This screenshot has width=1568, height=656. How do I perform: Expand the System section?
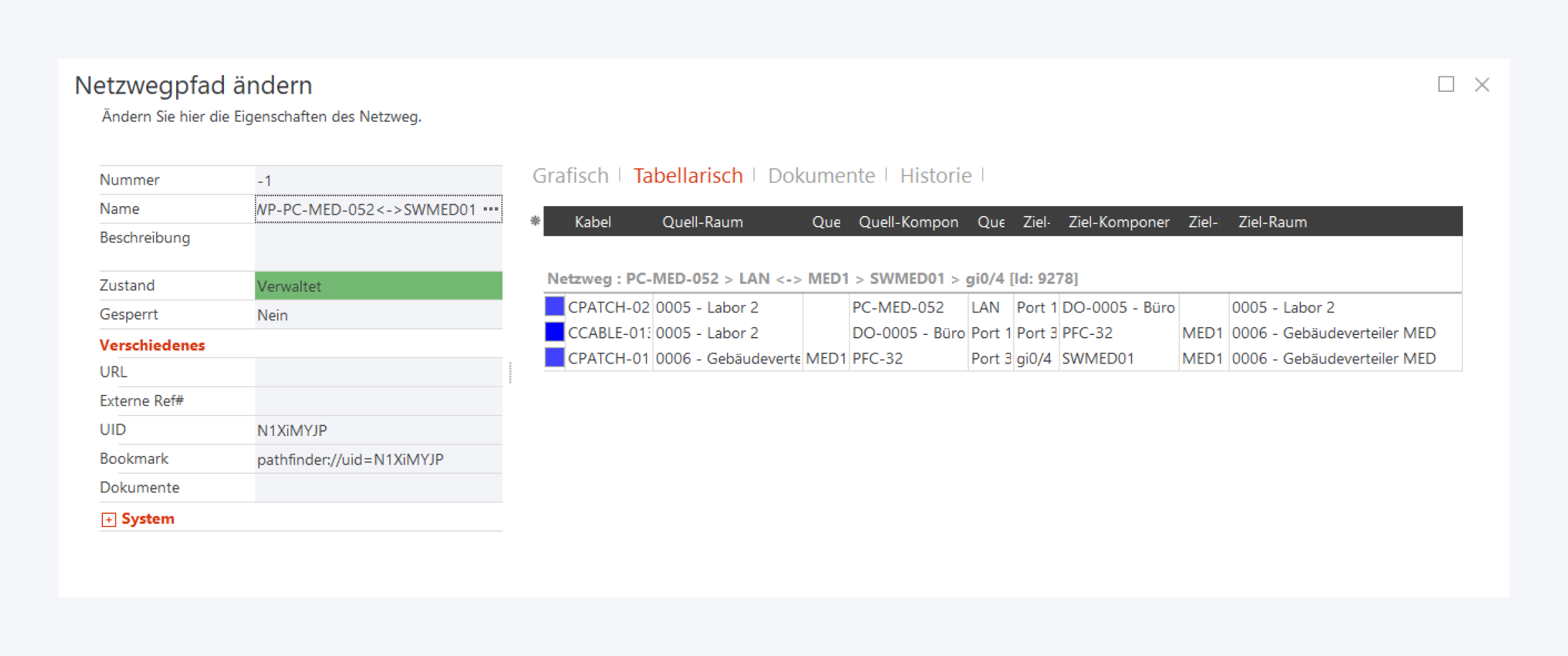[x=108, y=520]
